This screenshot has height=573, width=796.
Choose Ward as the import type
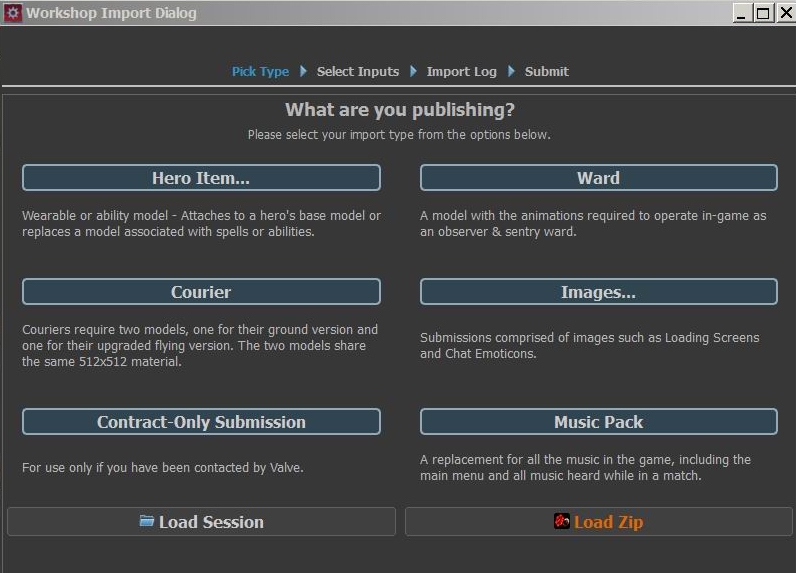pos(598,178)
